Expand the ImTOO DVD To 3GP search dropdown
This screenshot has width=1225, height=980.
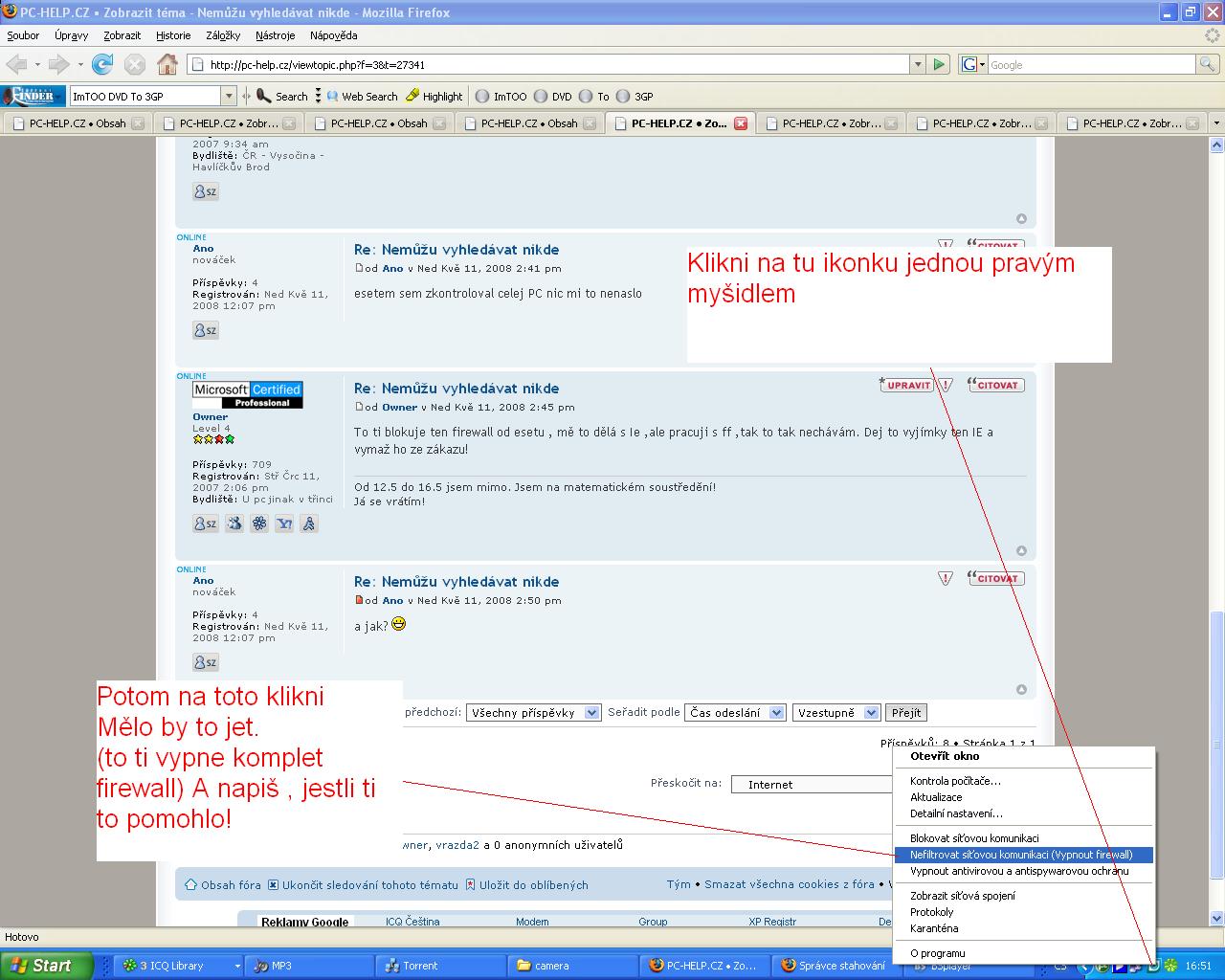point(229,96)
